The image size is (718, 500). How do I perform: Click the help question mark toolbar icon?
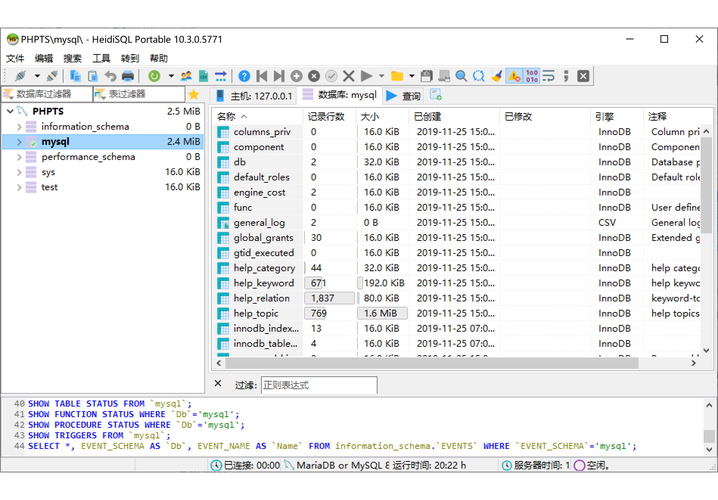(244, 76)
